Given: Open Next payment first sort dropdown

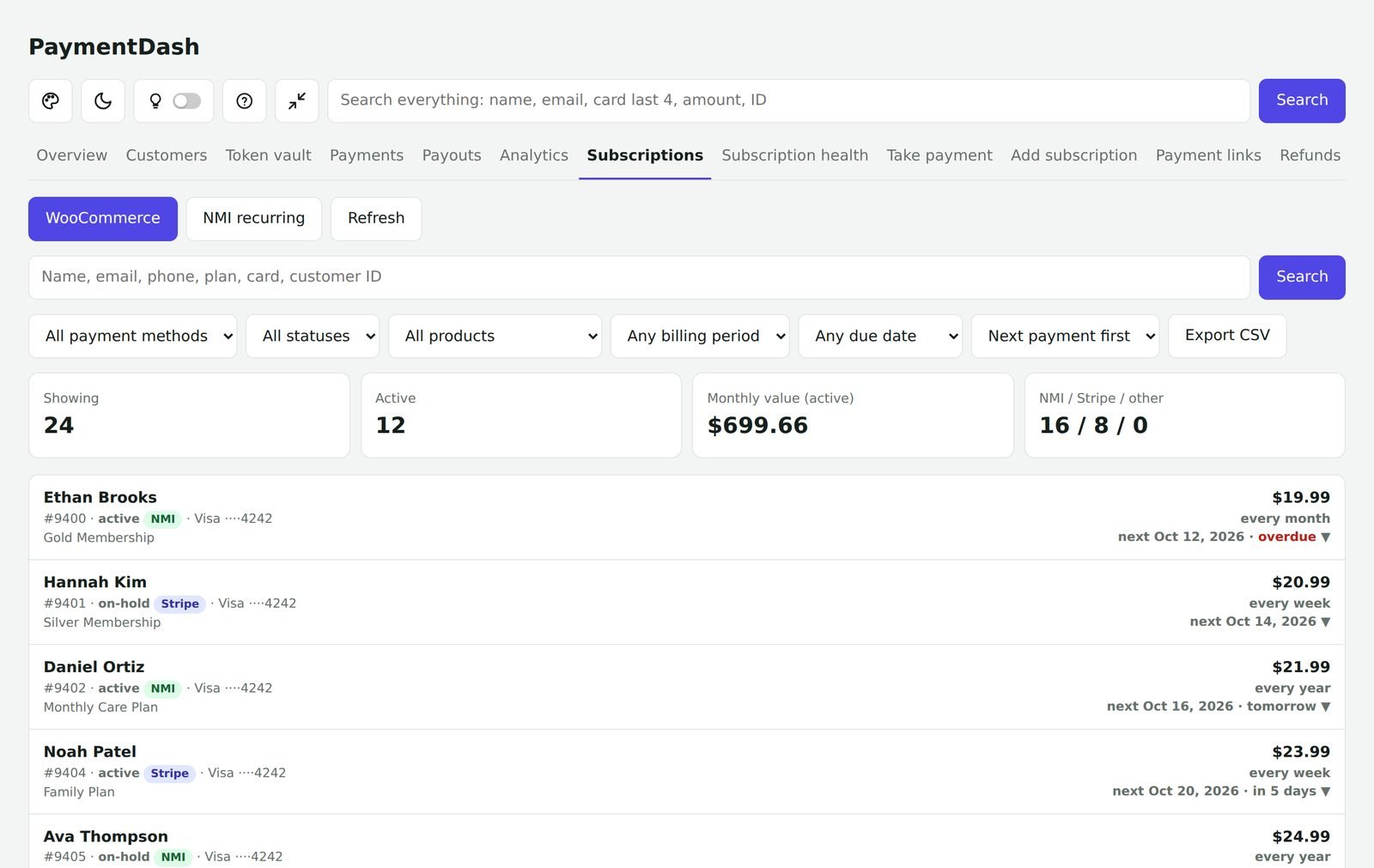Looking at the screenshot, I should 1065,337.
